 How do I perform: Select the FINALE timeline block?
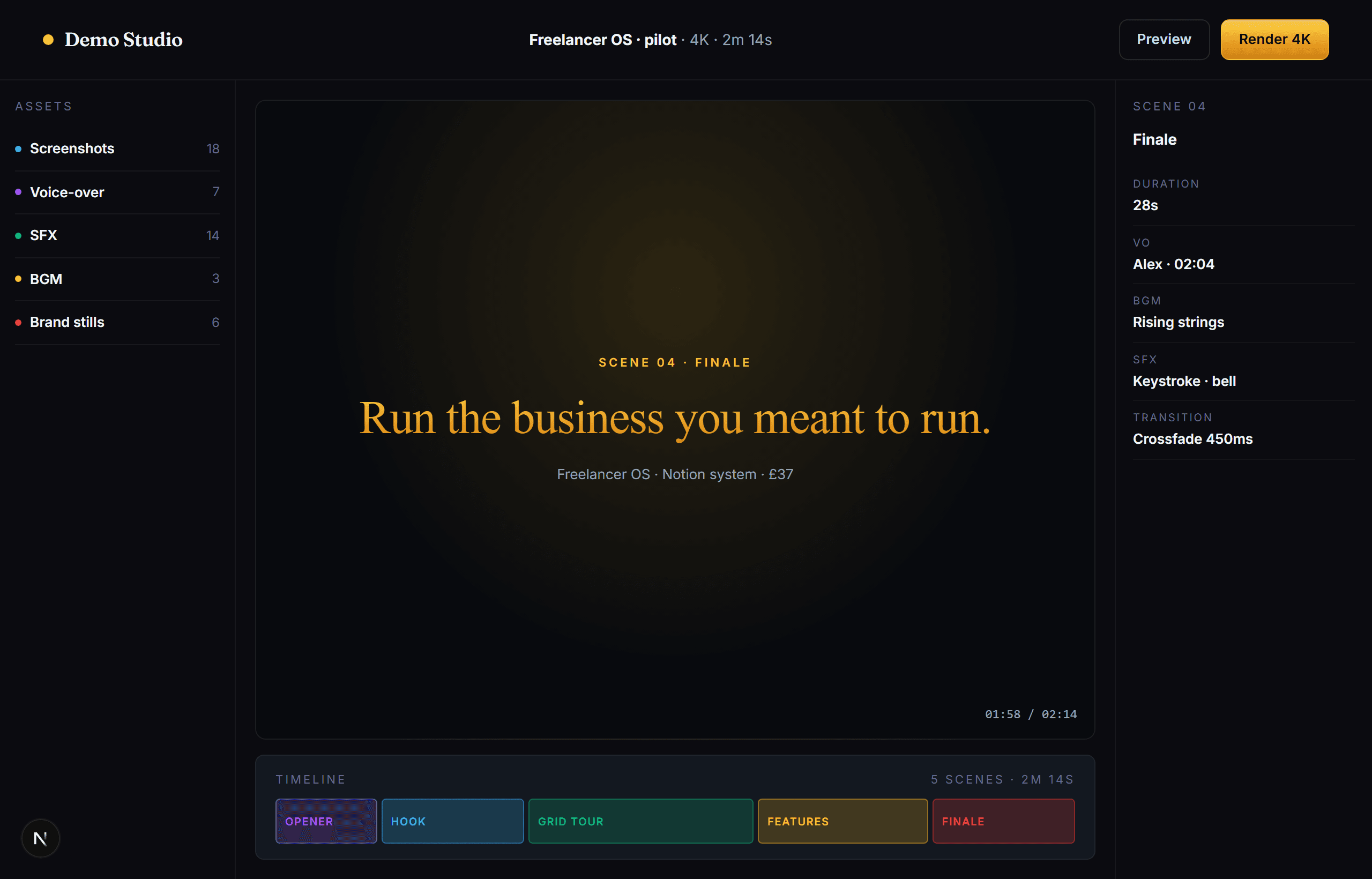[x=1003, y=821]
